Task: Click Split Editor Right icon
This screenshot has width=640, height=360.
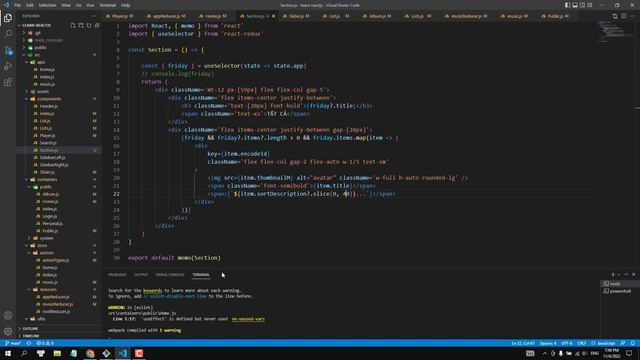Action: pos(624,16)
